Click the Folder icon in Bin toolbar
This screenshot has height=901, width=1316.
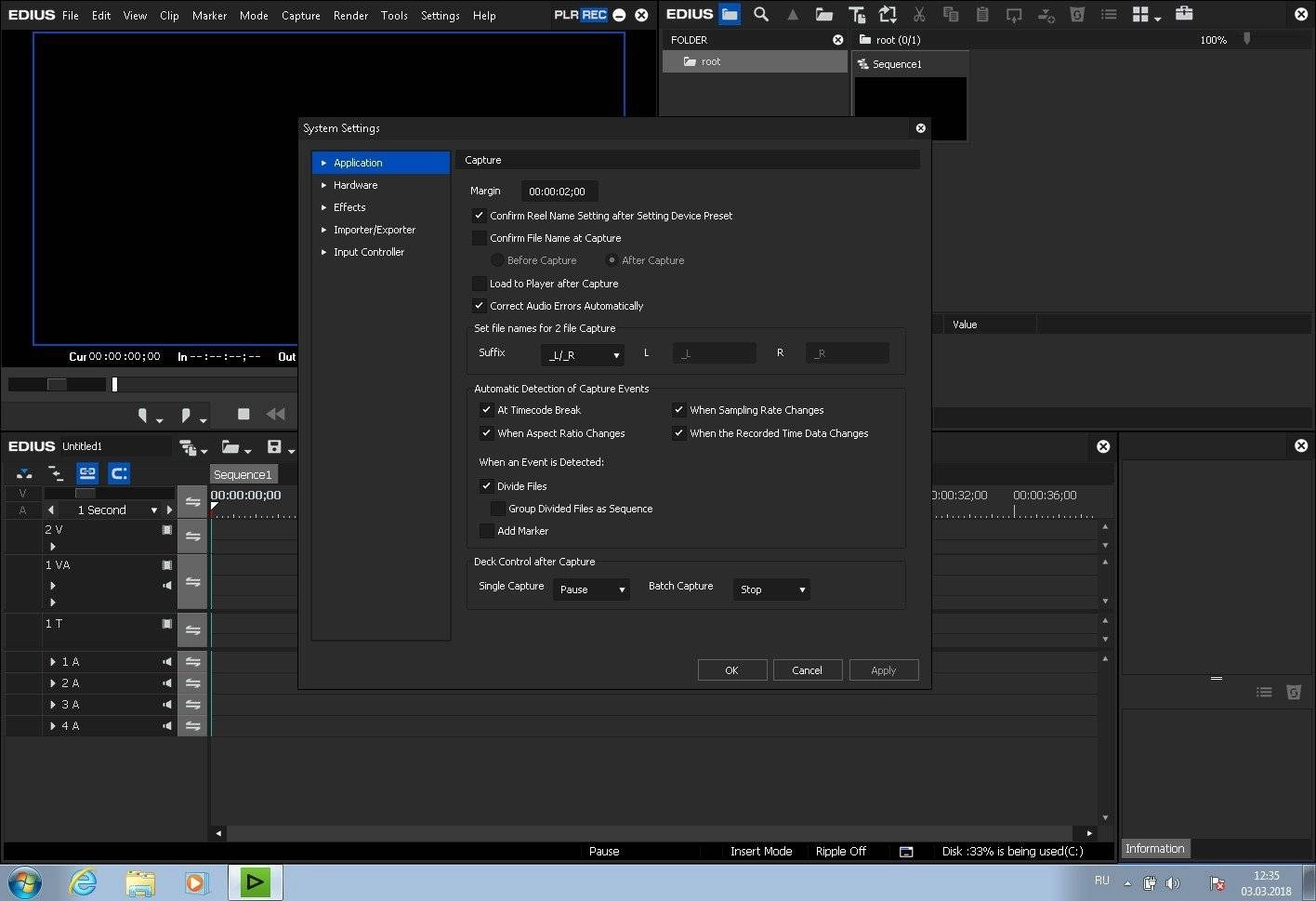(x=730, y=14)
